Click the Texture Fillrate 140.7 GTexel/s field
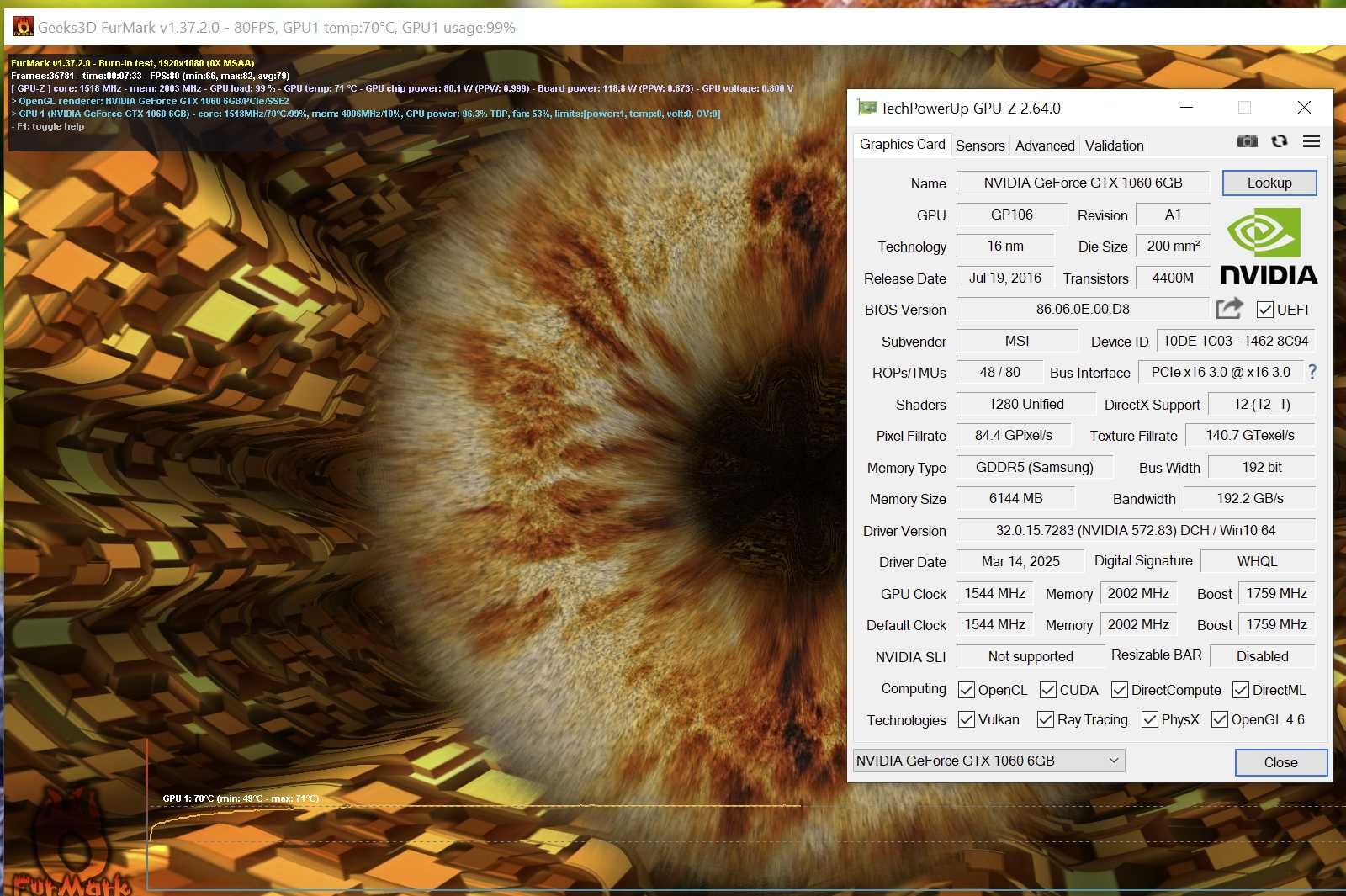 pos(1250,435)
